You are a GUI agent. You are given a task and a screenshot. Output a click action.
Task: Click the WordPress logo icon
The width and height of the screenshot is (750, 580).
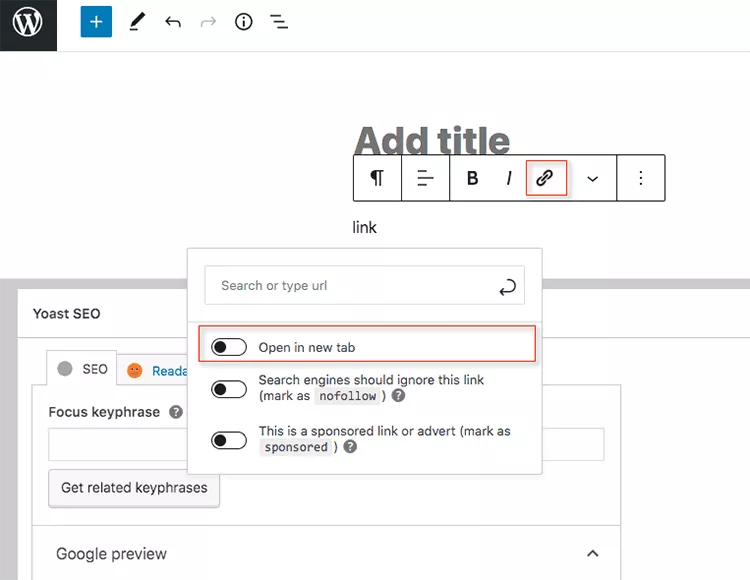tap(28, 24)
